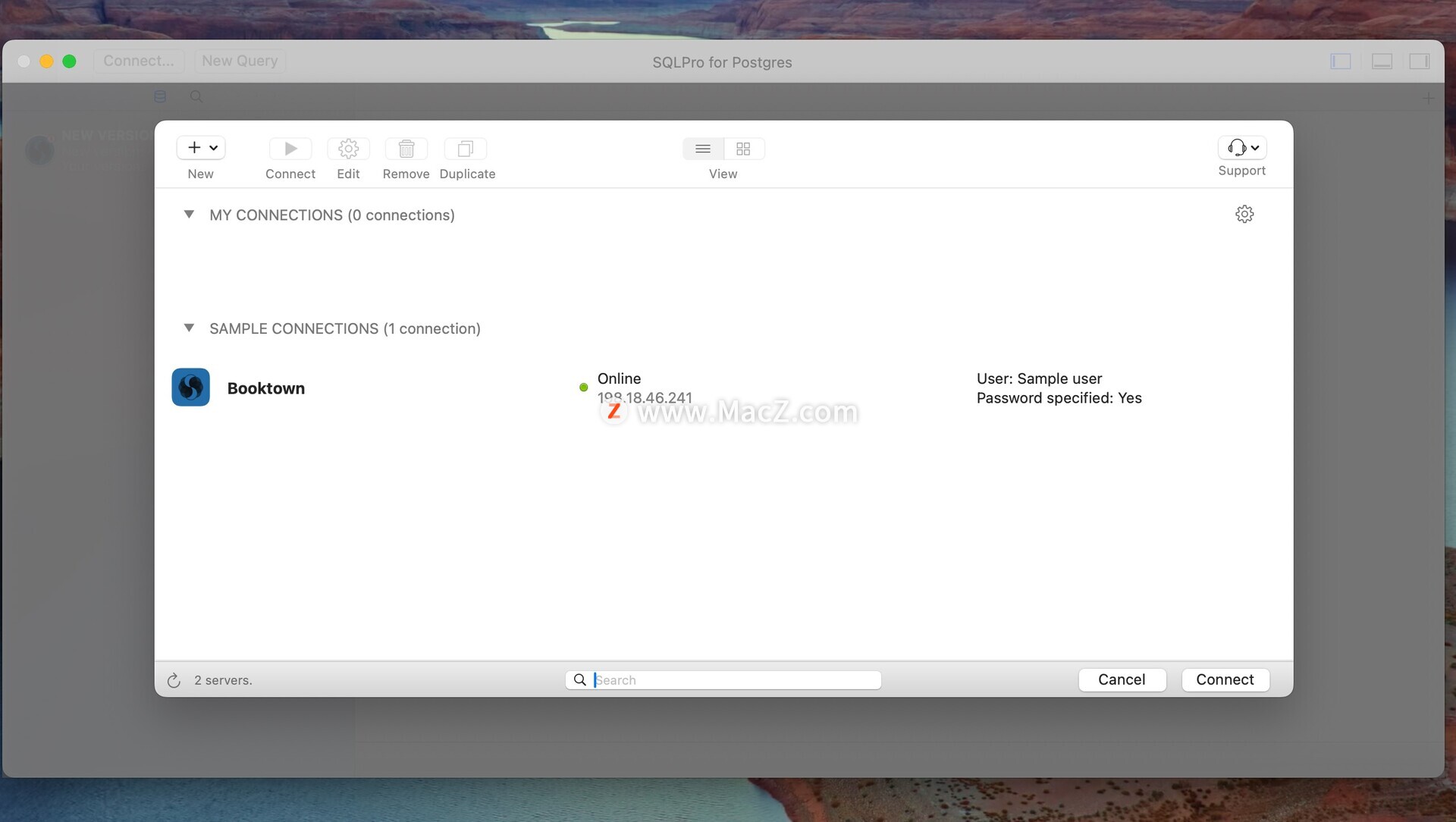This screenshot has height=822, width=1456.
Task: Select the Booktown connection name
Action: tap(266, 388)
